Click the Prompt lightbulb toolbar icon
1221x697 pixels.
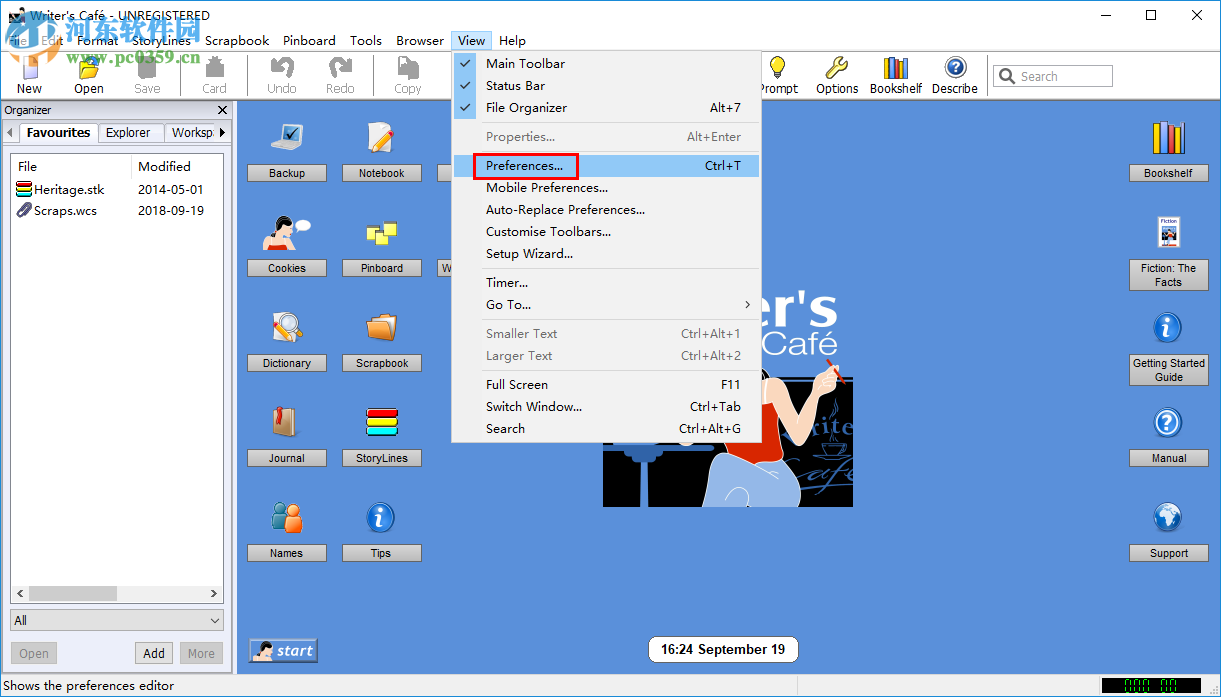click(x=778, y=76)
